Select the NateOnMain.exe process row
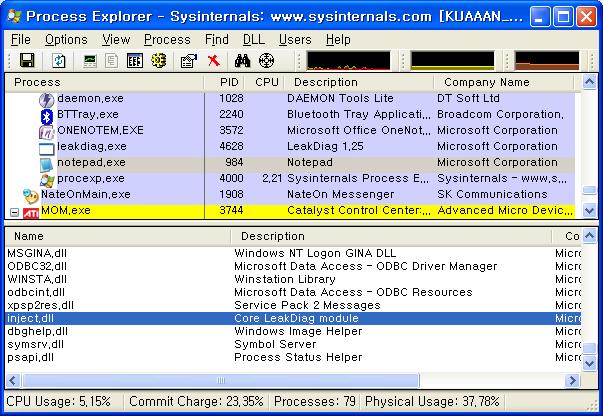 click(x=290, y=195)
